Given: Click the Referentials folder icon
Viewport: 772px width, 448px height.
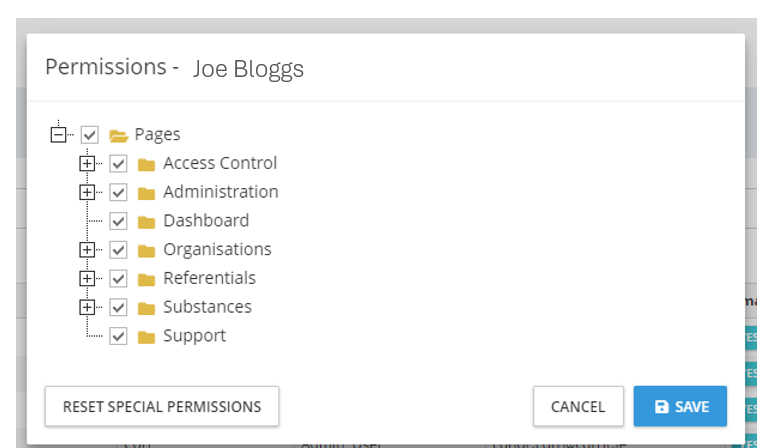Looking at the screenshot, I should (x=147, y=279).
